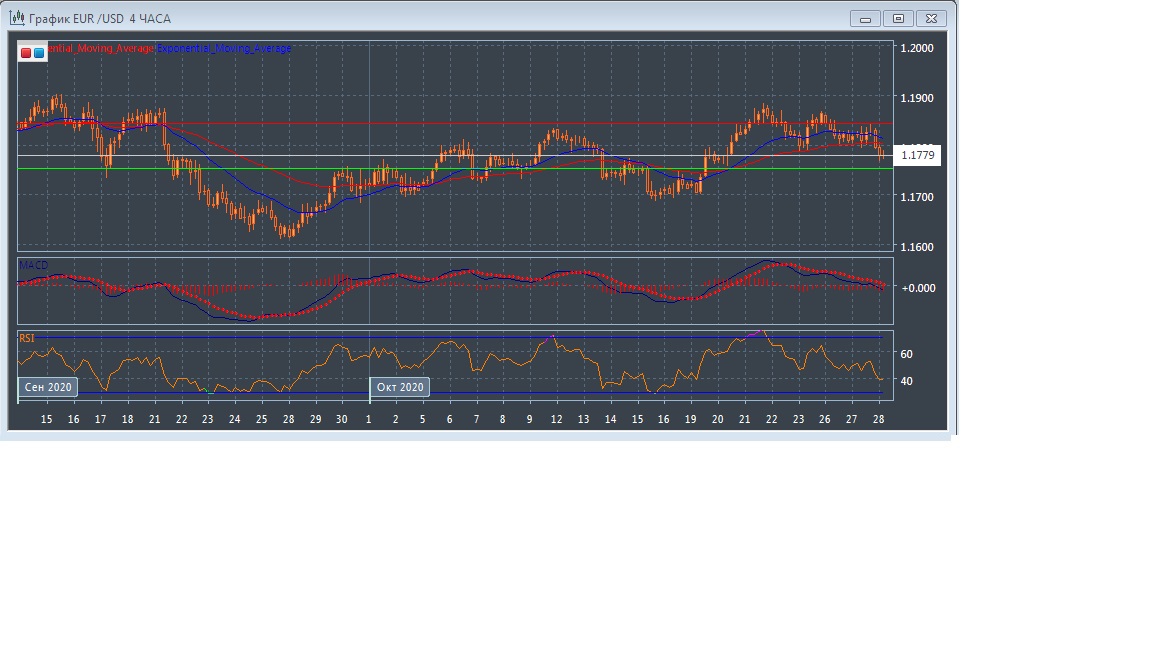Click the MACD +0.000 axis label
The width and height of the screenshot is (1152, 648).
[x=917, y=288]
